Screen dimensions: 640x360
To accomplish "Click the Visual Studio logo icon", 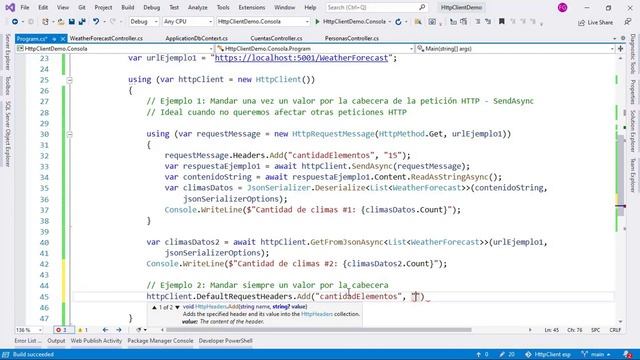I will coord(10,7).
